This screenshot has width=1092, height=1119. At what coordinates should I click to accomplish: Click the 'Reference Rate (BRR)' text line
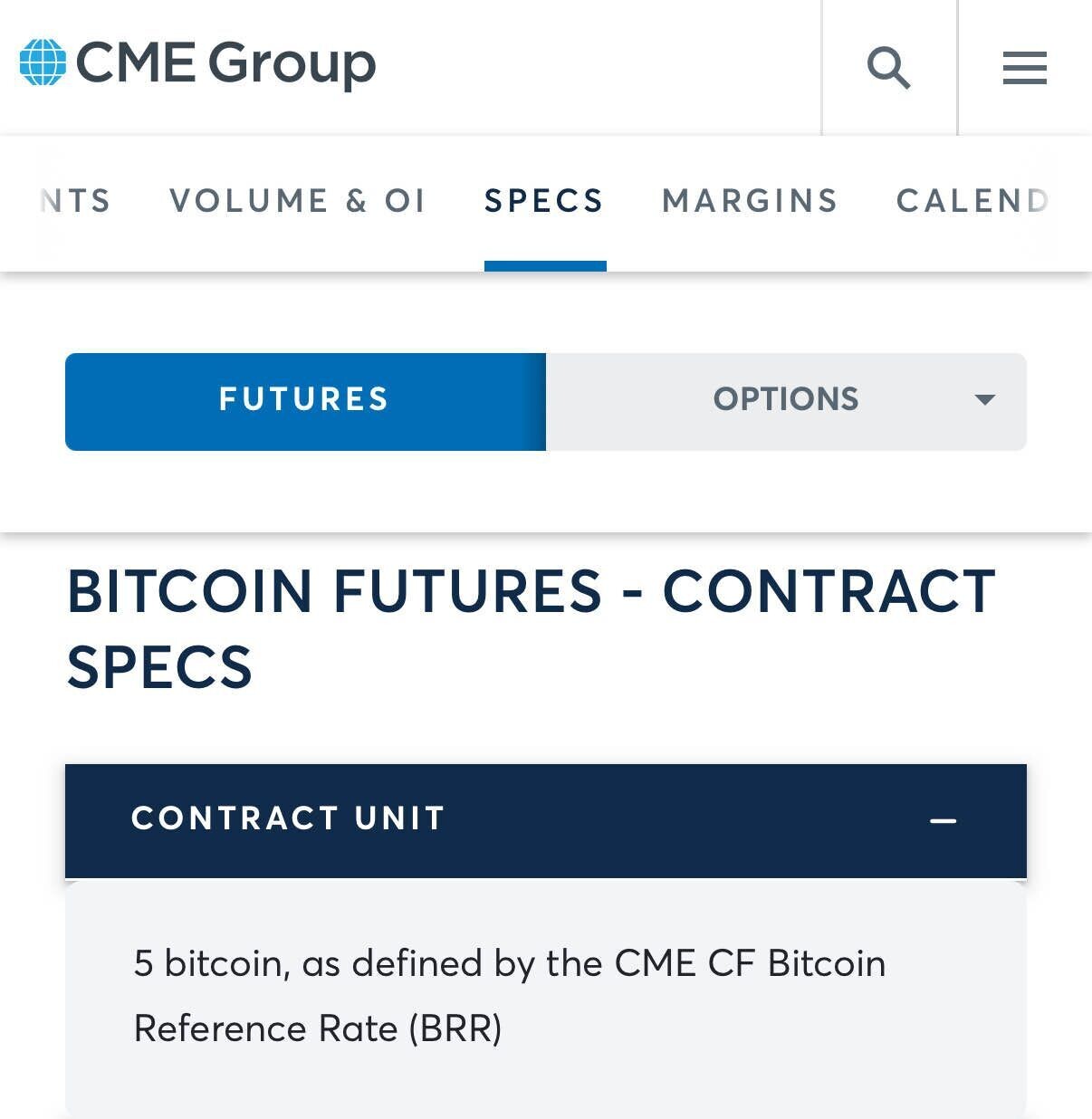click(x=318, y=1028)
